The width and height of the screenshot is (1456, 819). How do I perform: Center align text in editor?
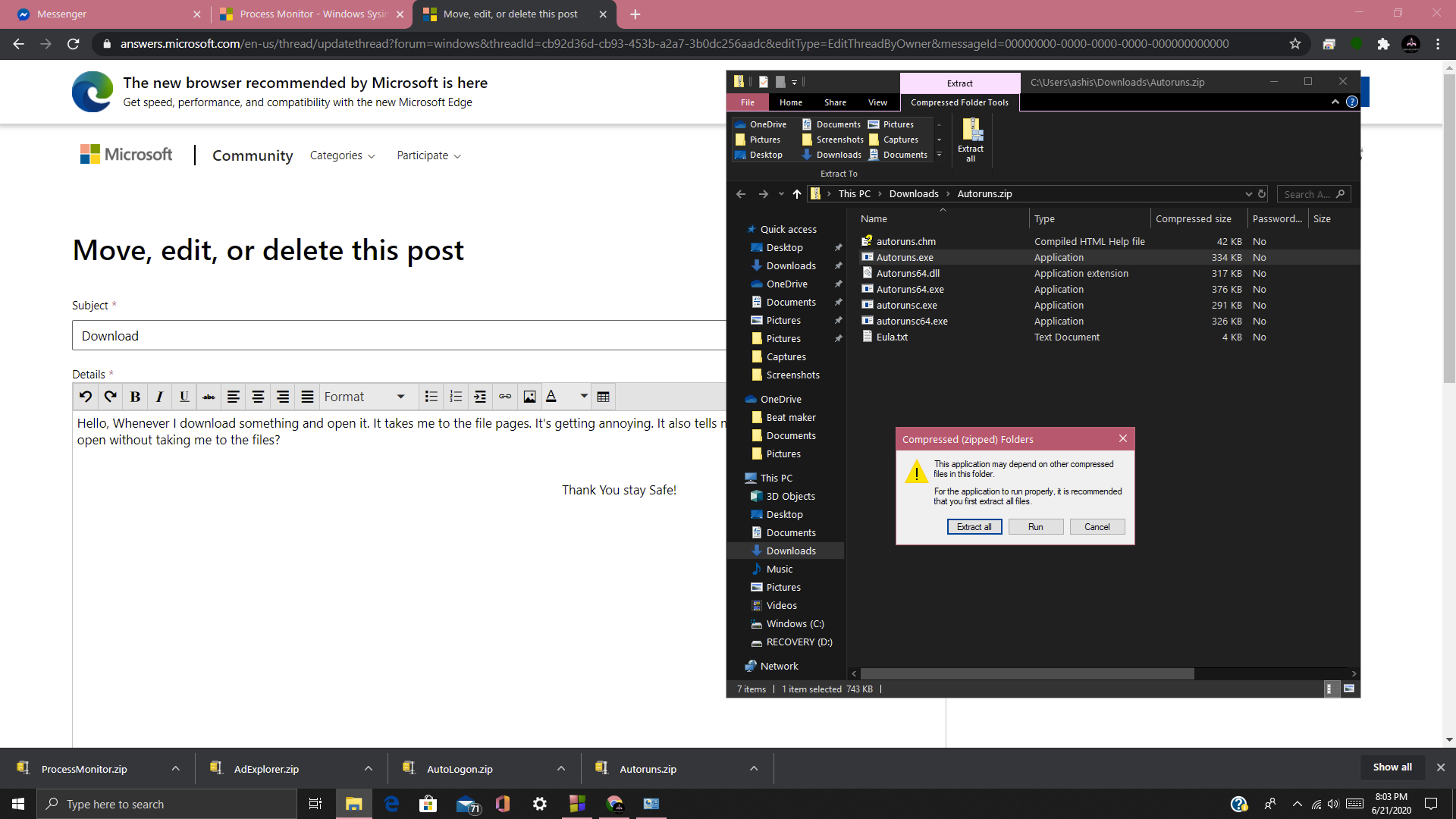coord(258,397)
